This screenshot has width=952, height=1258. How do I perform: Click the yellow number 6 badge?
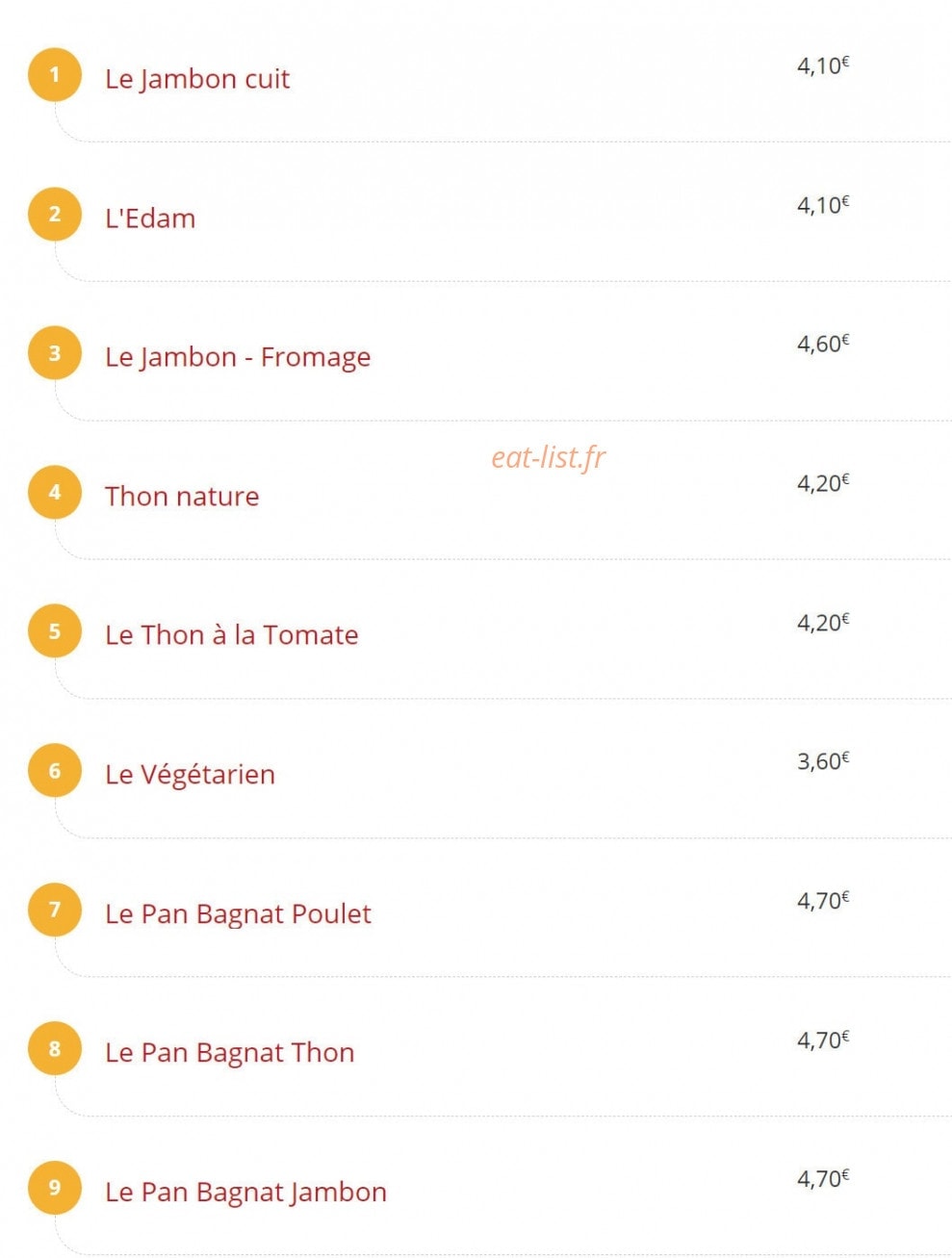pos(55,770)
